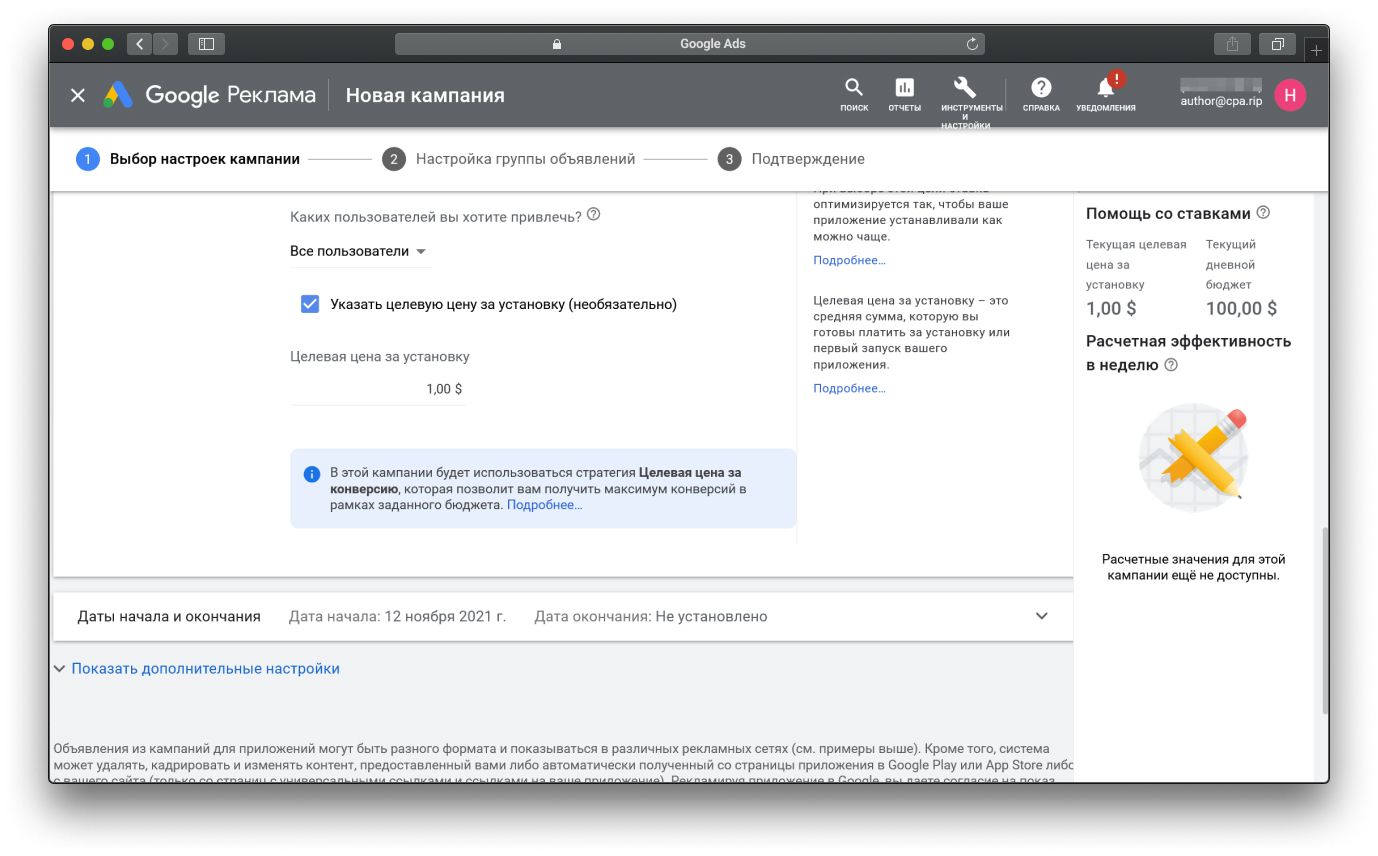Click help icon next to Расчетная эффективность

pyautogui.click(x=1171, y=365)
